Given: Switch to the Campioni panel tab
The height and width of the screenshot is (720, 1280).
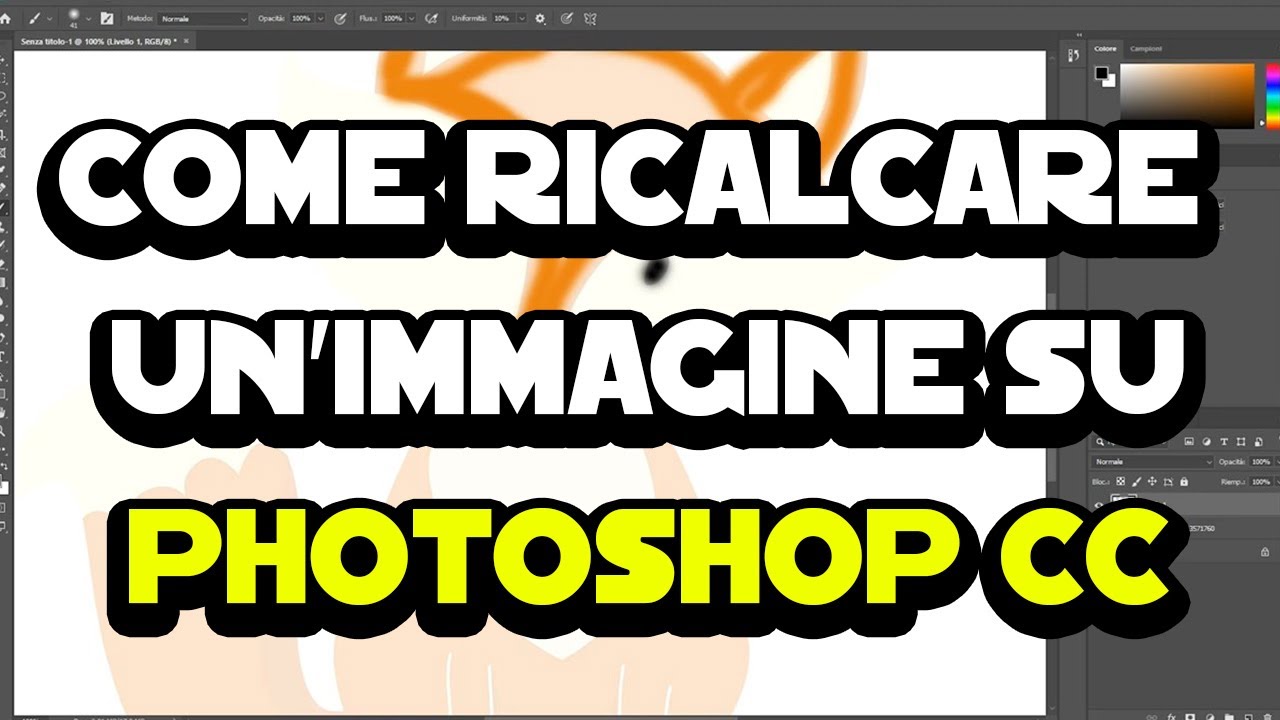Looking at the screenshot, I should coord(1146,49).
